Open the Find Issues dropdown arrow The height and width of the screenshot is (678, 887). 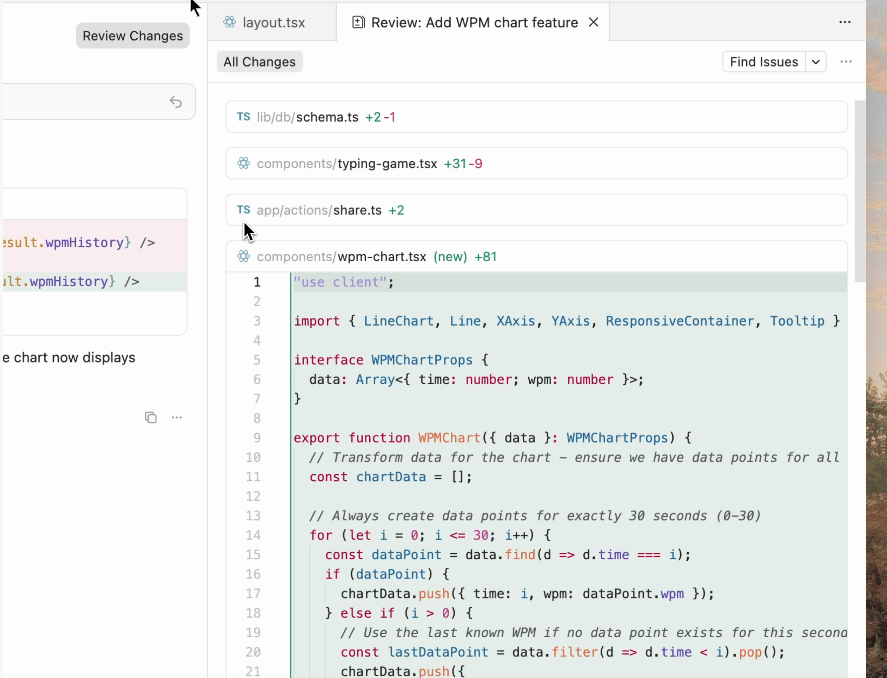816,62
